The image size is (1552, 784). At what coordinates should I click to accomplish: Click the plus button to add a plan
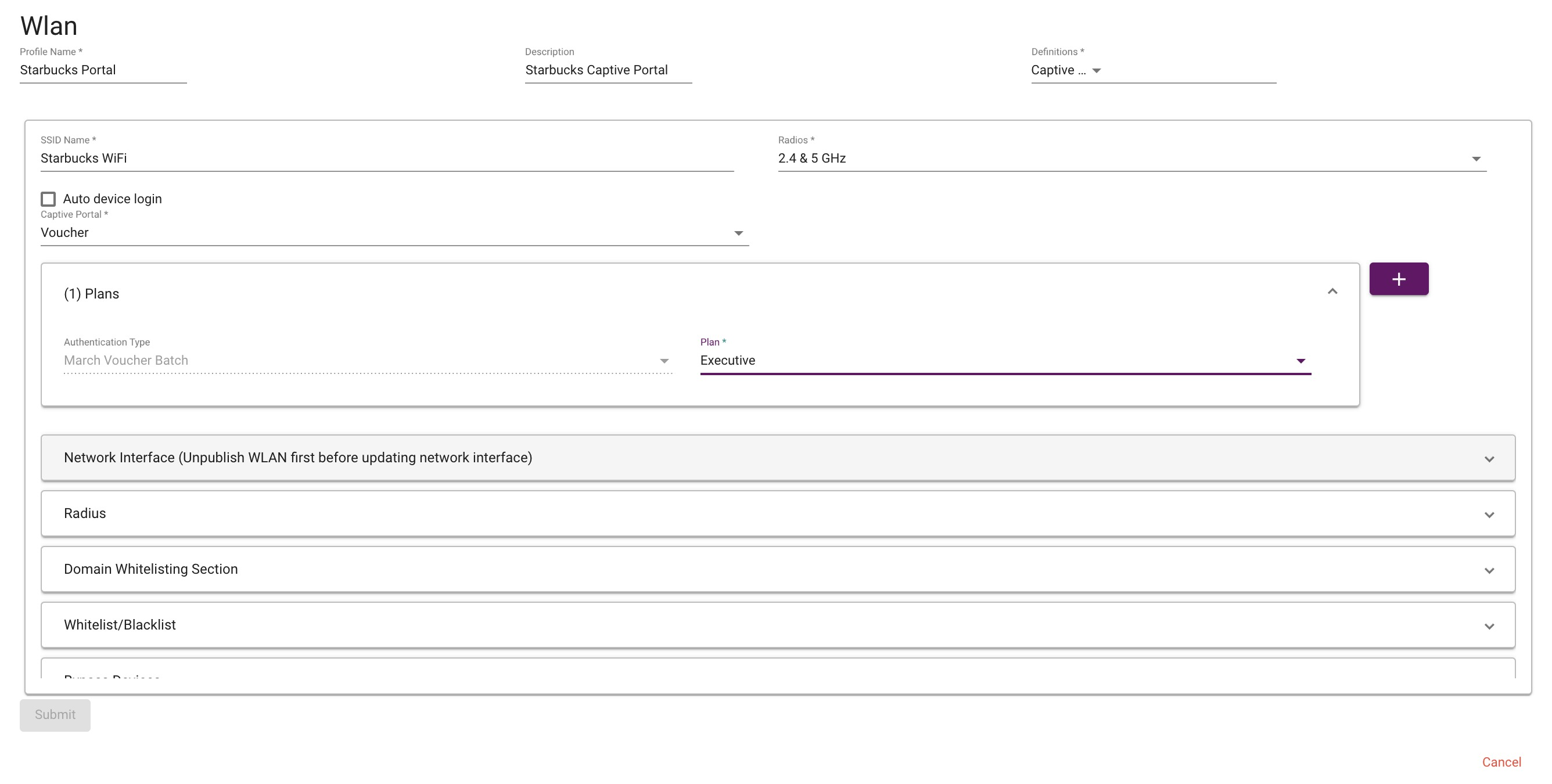pos(1398,279)
